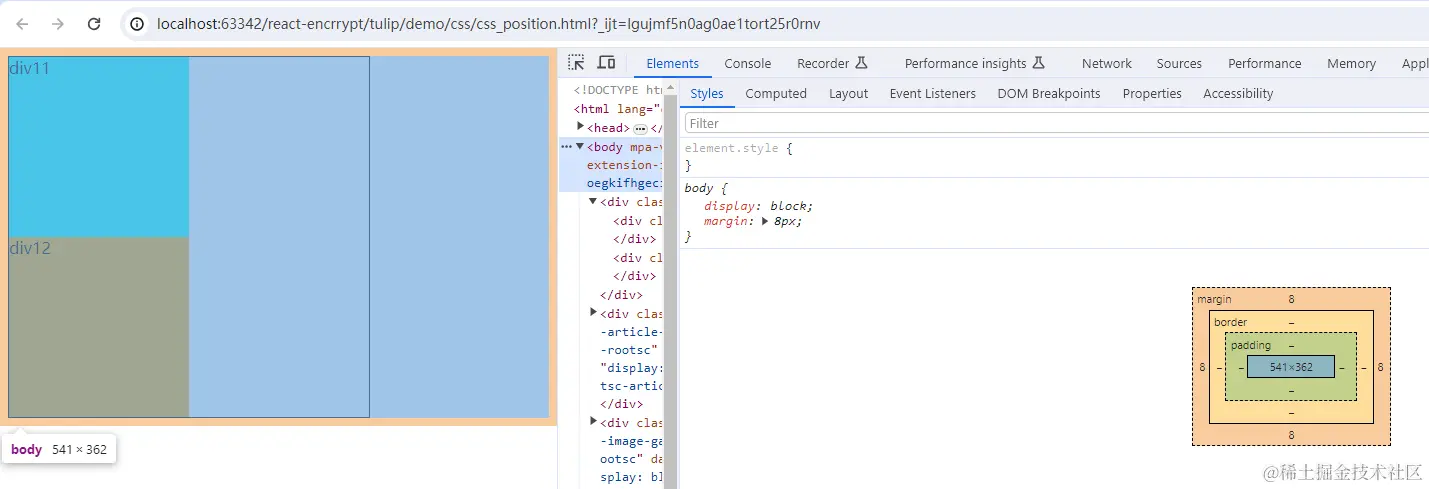Click the body 541 × 362 tooltip
The width and height of the screenshot is (1429, 489).
pyautogui.click(x=59, y=449)
